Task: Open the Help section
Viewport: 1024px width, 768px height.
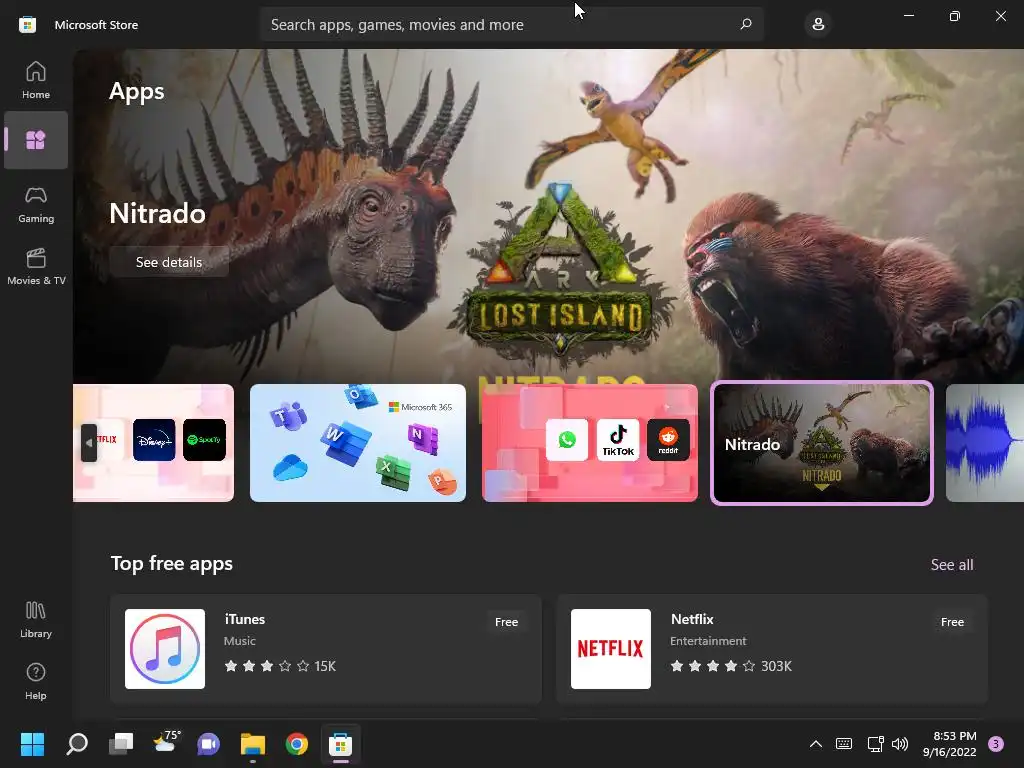Action: coord(36,682)
